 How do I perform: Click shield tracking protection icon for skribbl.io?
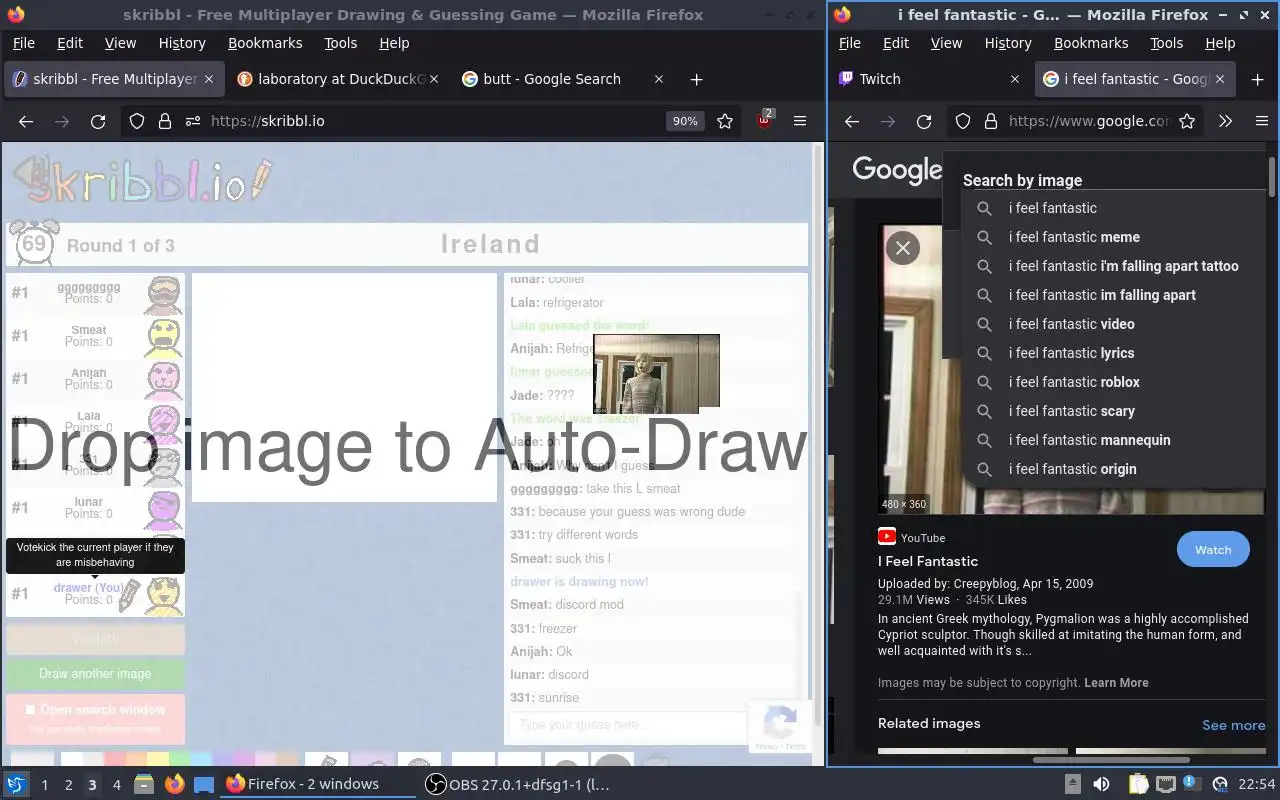pos(137,121)
